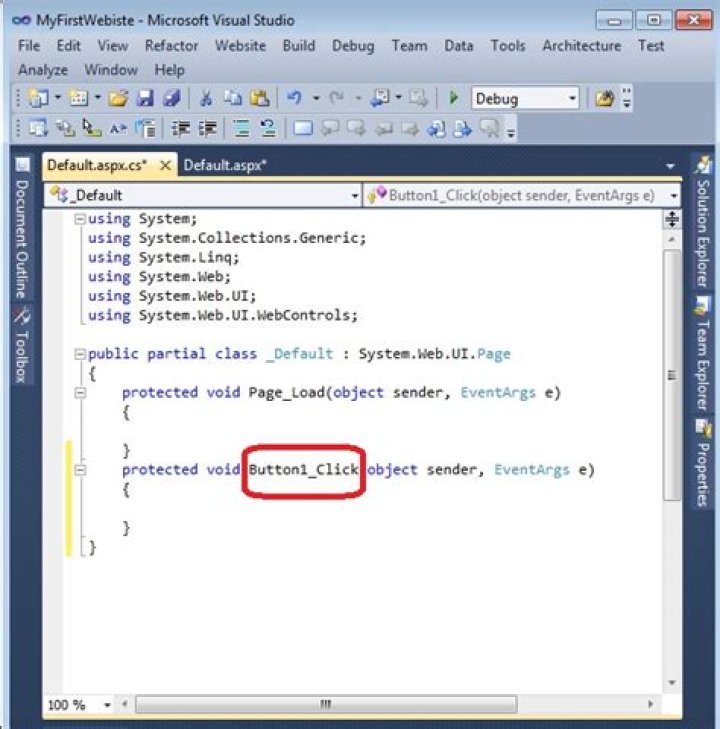Click the horizontal scrollbar thumb
Screen dimensions: 720x729
(x=326, y=704)
